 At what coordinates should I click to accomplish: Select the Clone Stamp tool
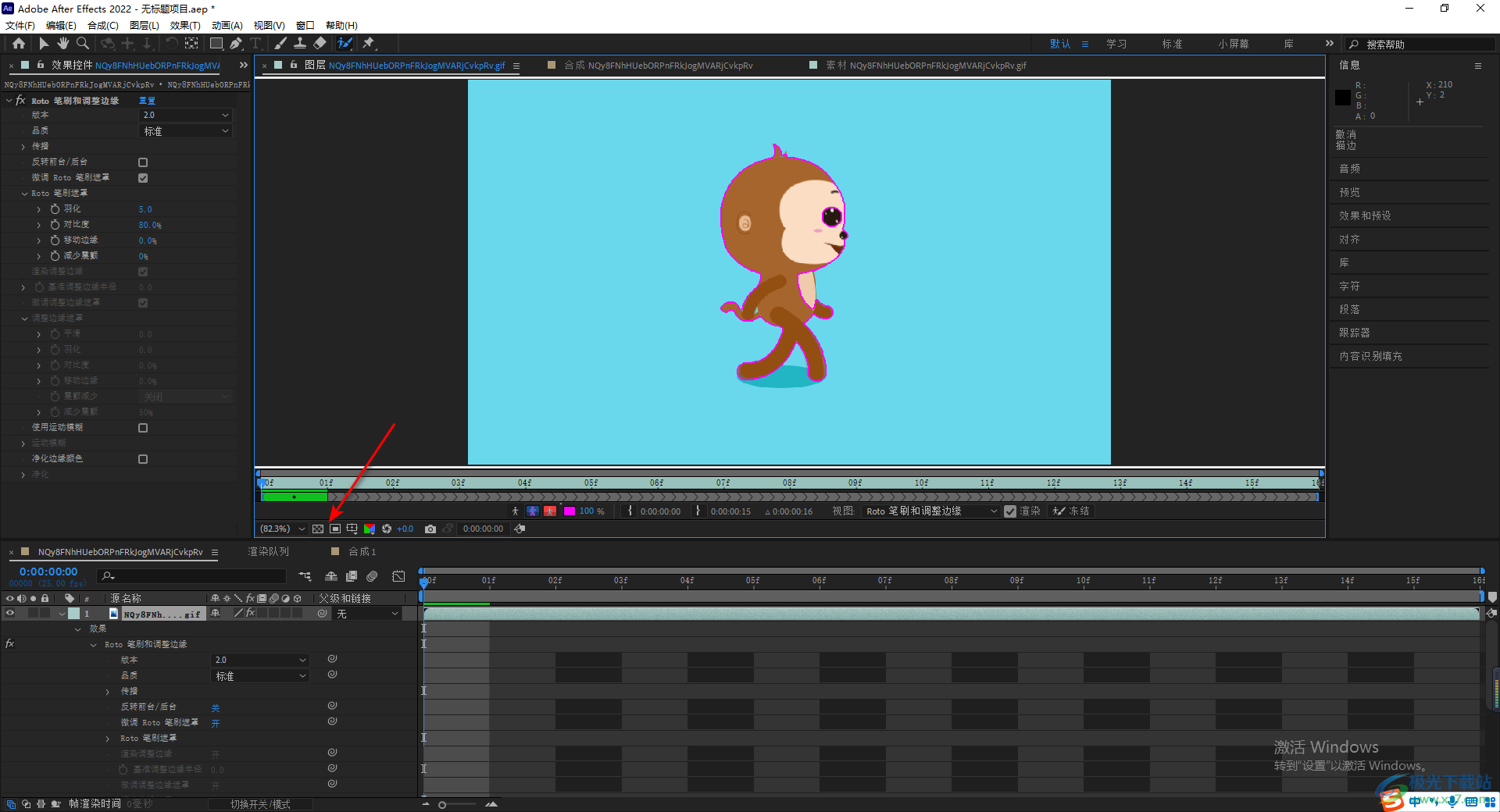[x=300, y=44]
